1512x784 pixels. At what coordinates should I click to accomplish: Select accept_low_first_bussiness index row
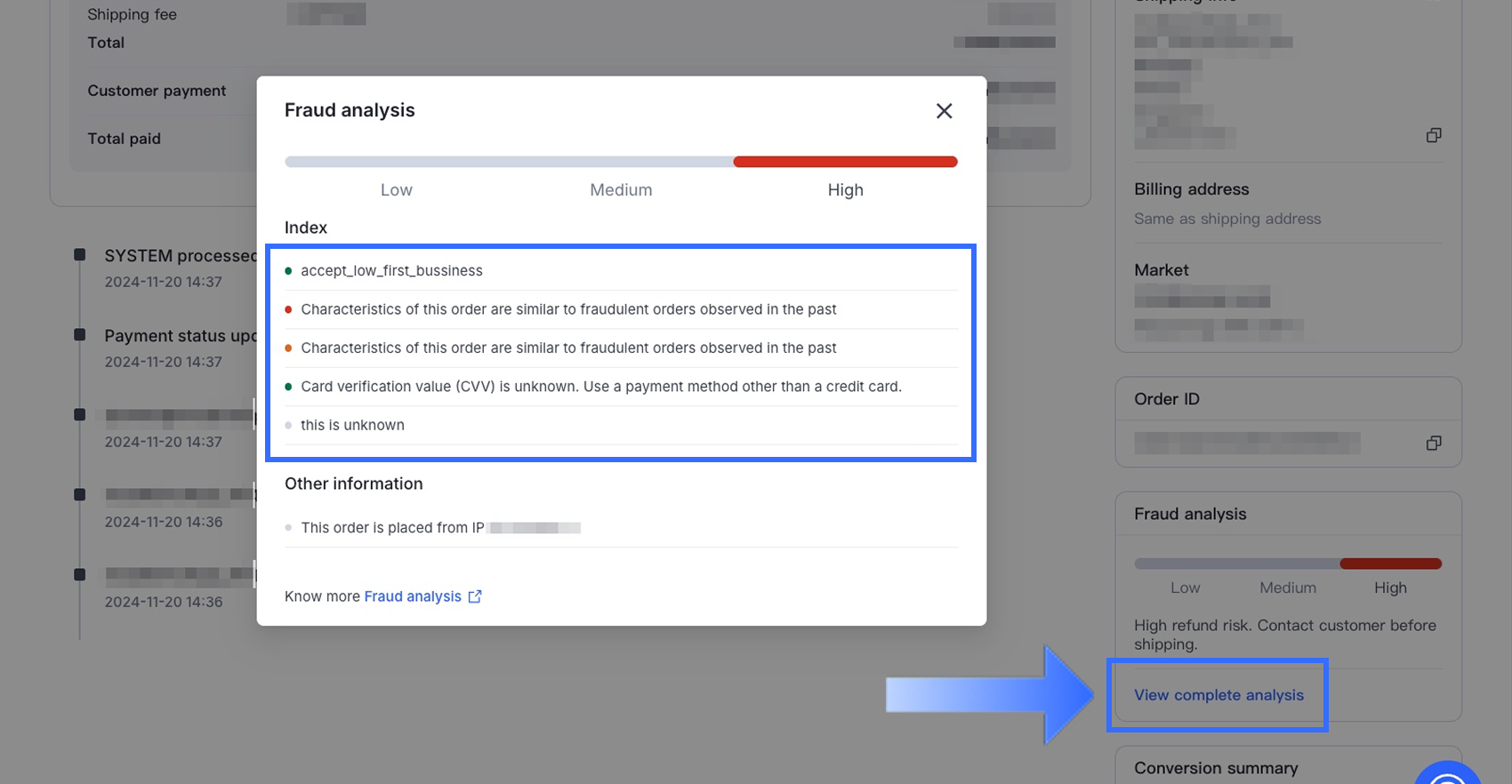click(x=621, y=271)
